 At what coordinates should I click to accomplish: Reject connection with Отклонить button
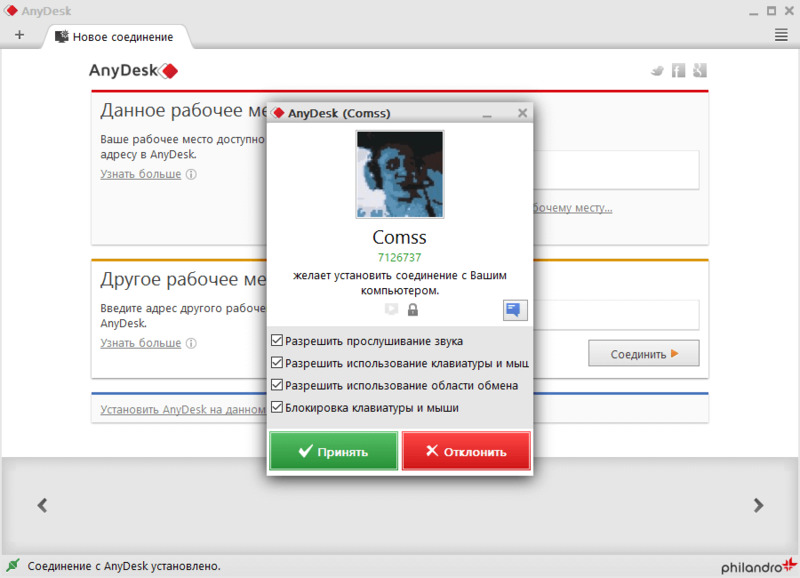click(466, 451)
